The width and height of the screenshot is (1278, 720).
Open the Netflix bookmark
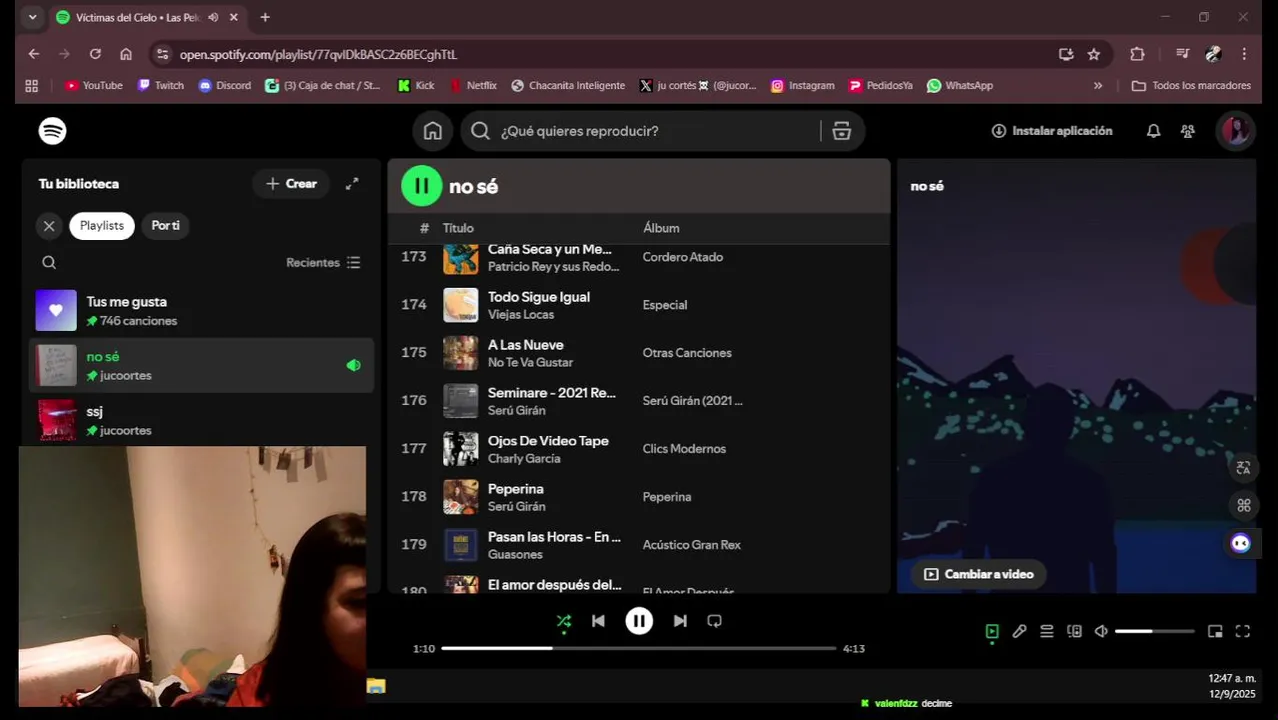(473, 86)
